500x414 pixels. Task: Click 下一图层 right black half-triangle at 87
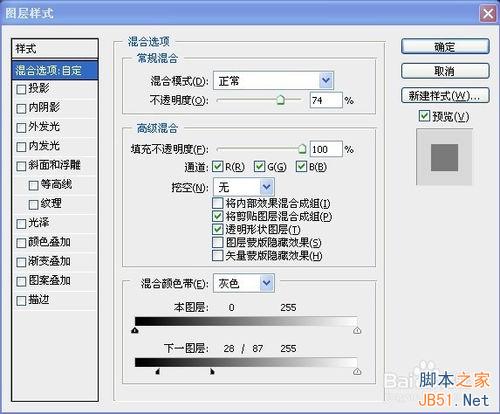pyautogui.click(x=212, y=371)
